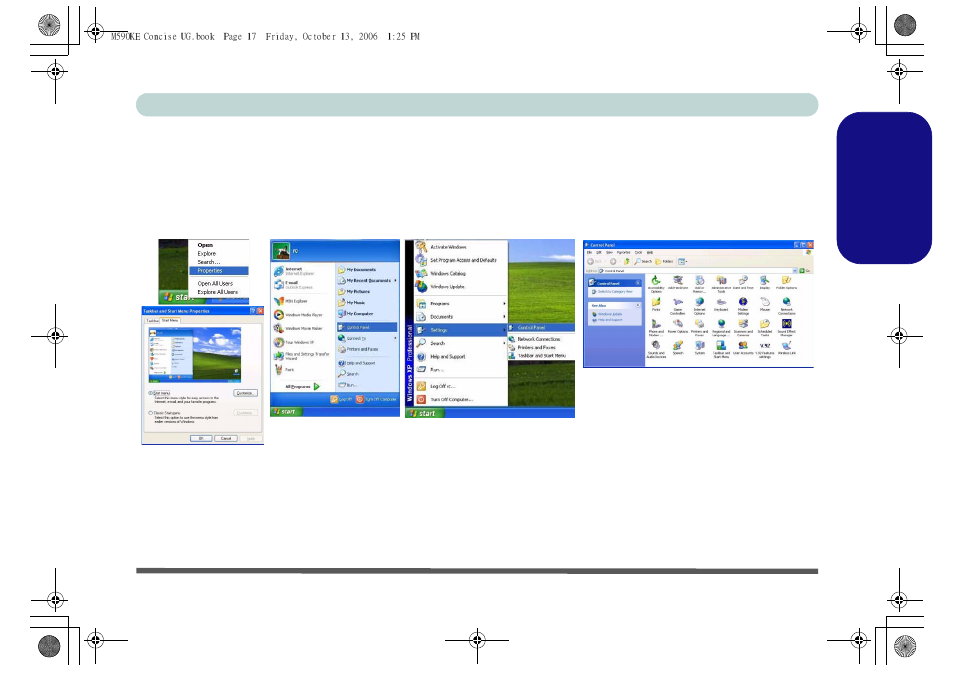Open Favorites menu in Control Panel window

click(623, 252)
